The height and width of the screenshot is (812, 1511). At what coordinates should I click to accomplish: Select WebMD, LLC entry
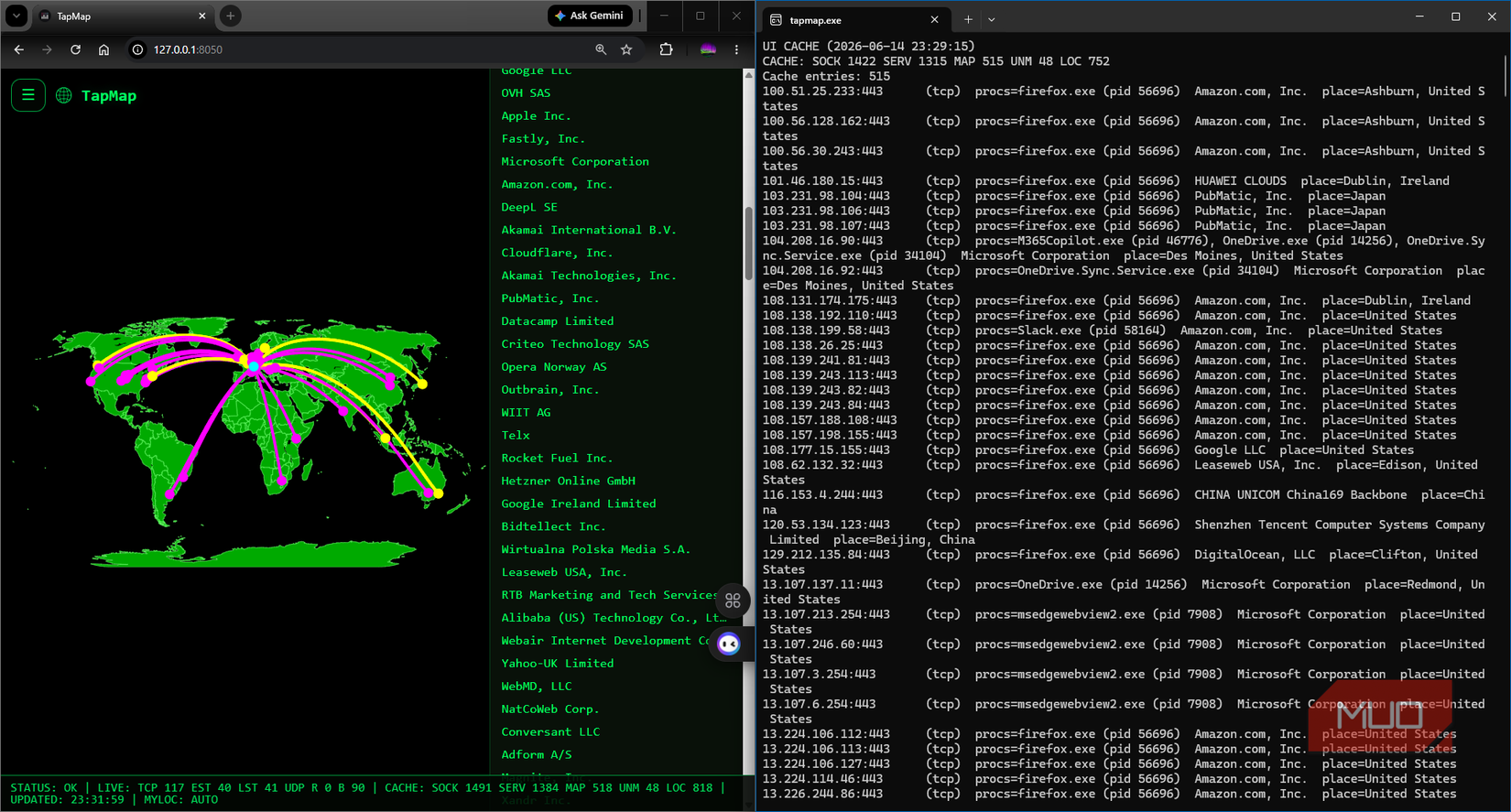coord(536,687)
